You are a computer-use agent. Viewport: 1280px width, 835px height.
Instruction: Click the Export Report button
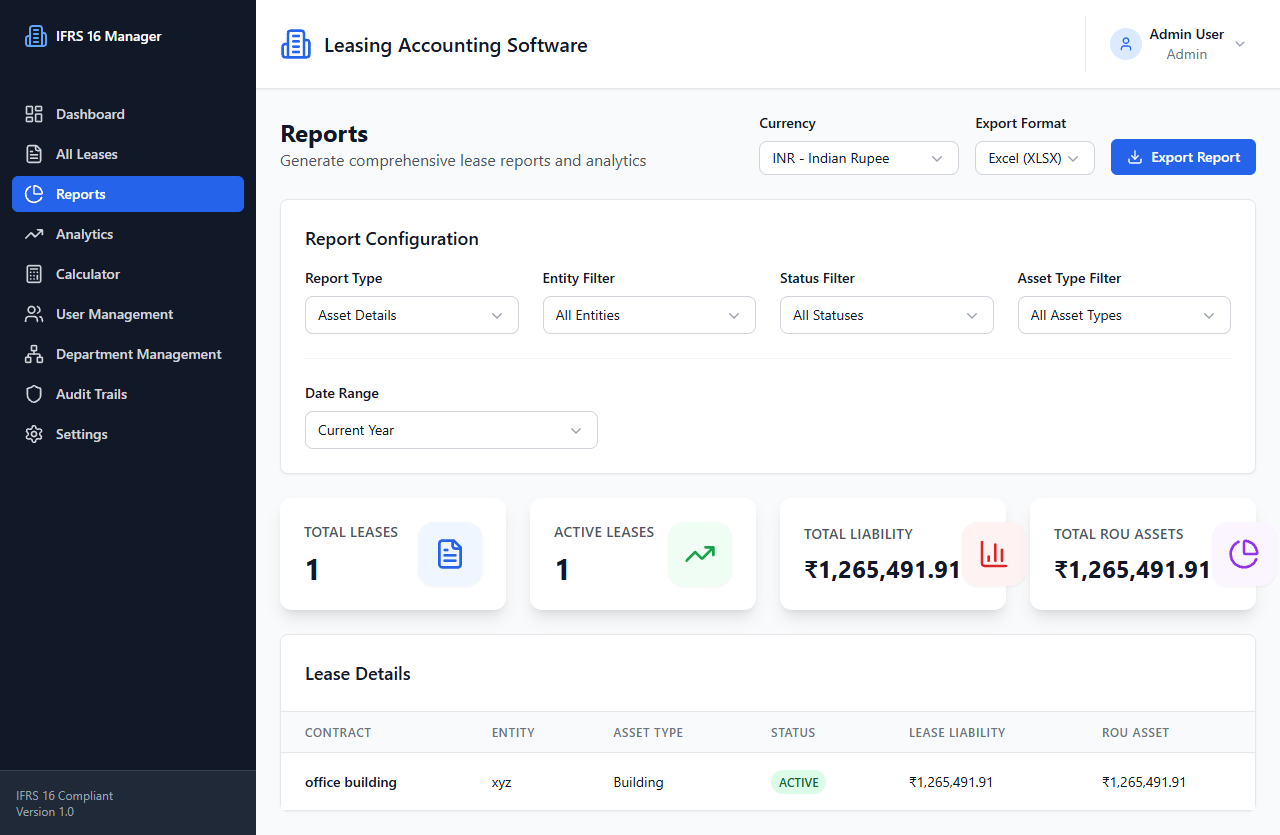click(1183, 157)
